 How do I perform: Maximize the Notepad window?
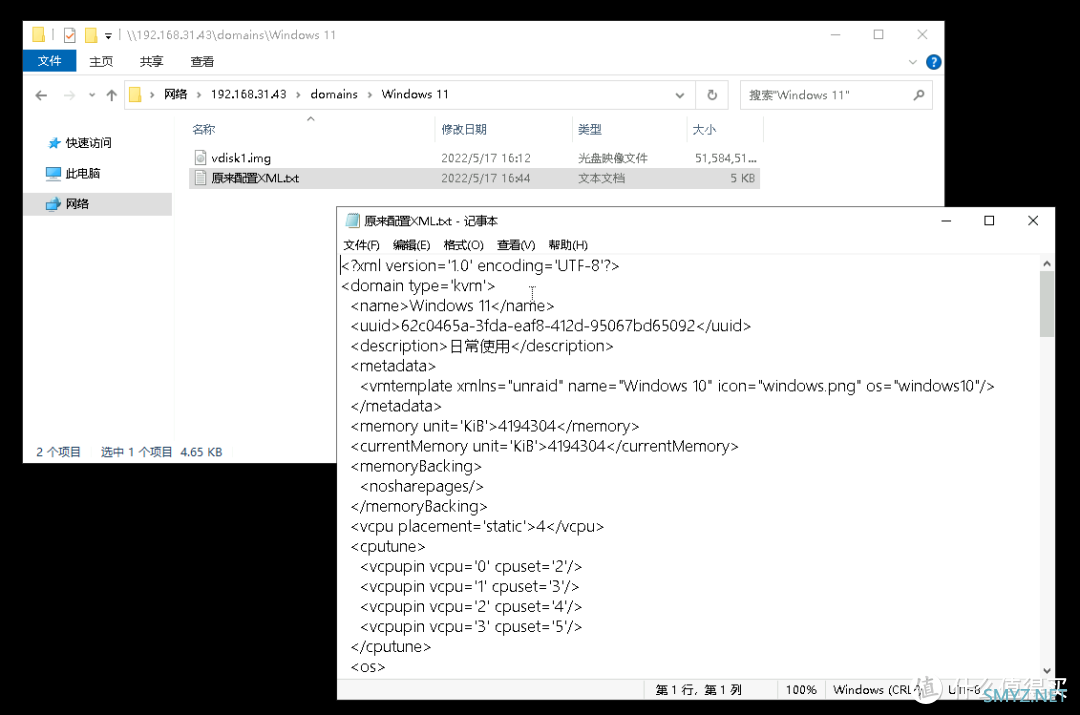tap(989, 220)
